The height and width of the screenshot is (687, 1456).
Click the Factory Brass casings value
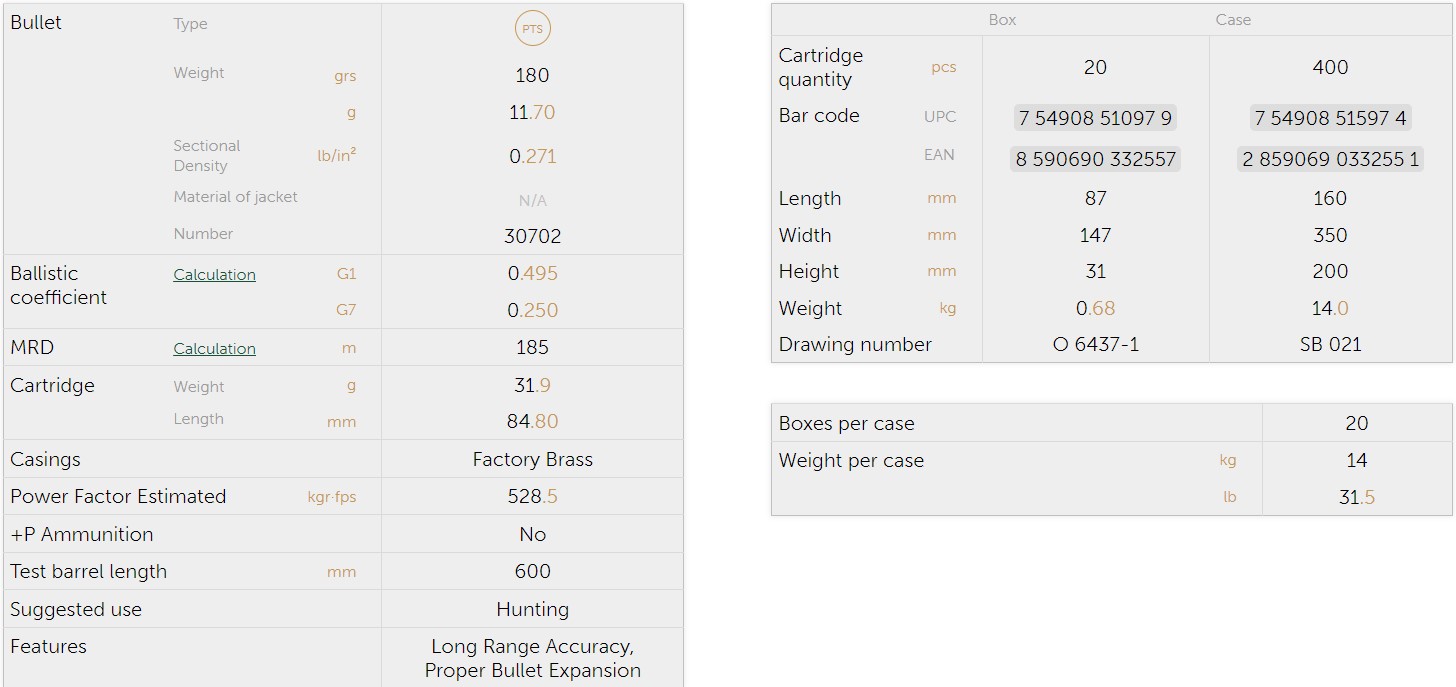(532, 460)
